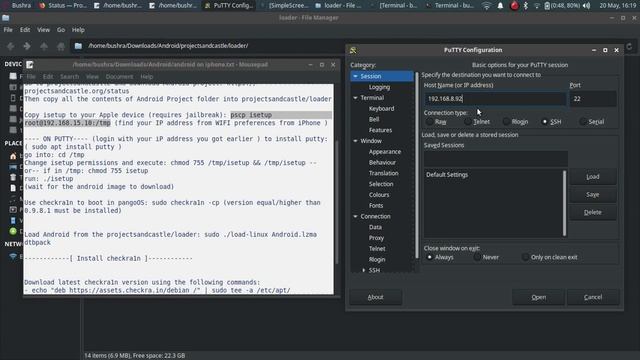Click the Load session button
This screenshot has width=640, height=360.
coord(593,177)
